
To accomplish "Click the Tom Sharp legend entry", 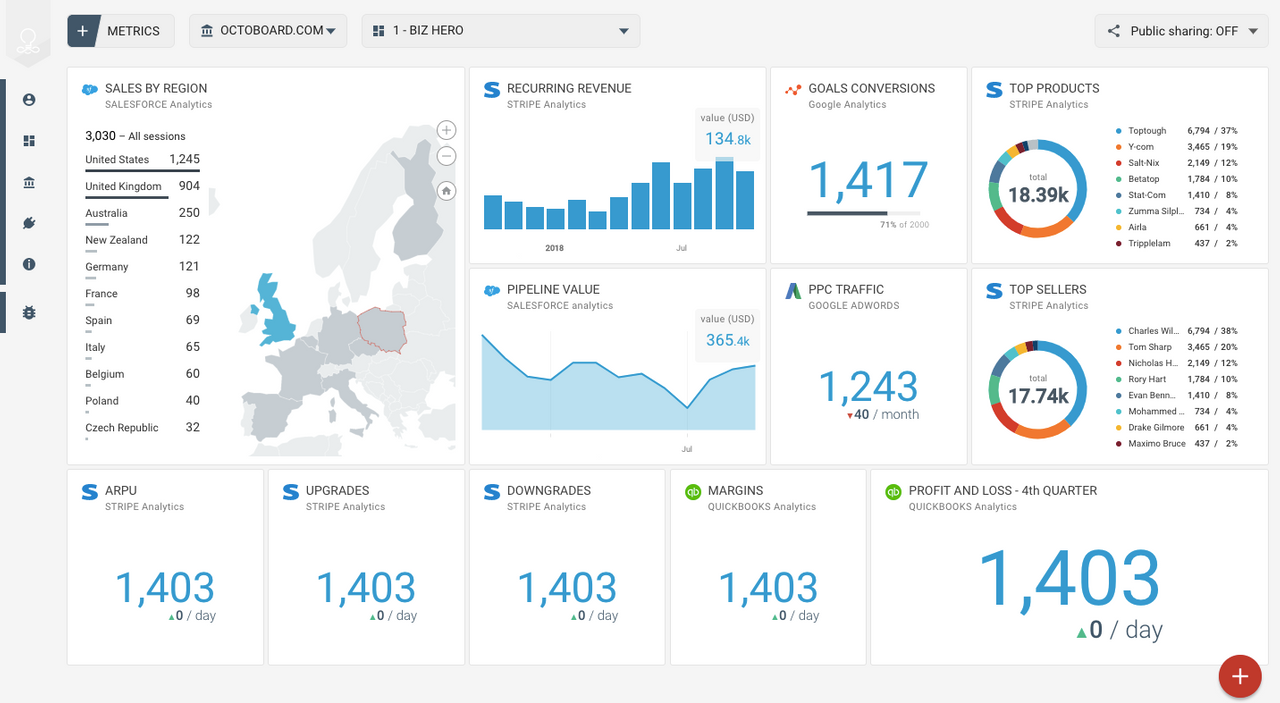I will pyautogui.click(x=1176, y=347).
